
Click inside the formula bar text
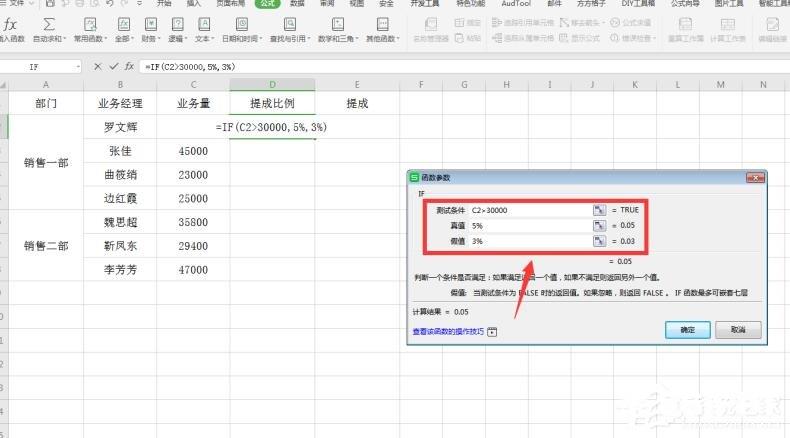click(190, 67)
